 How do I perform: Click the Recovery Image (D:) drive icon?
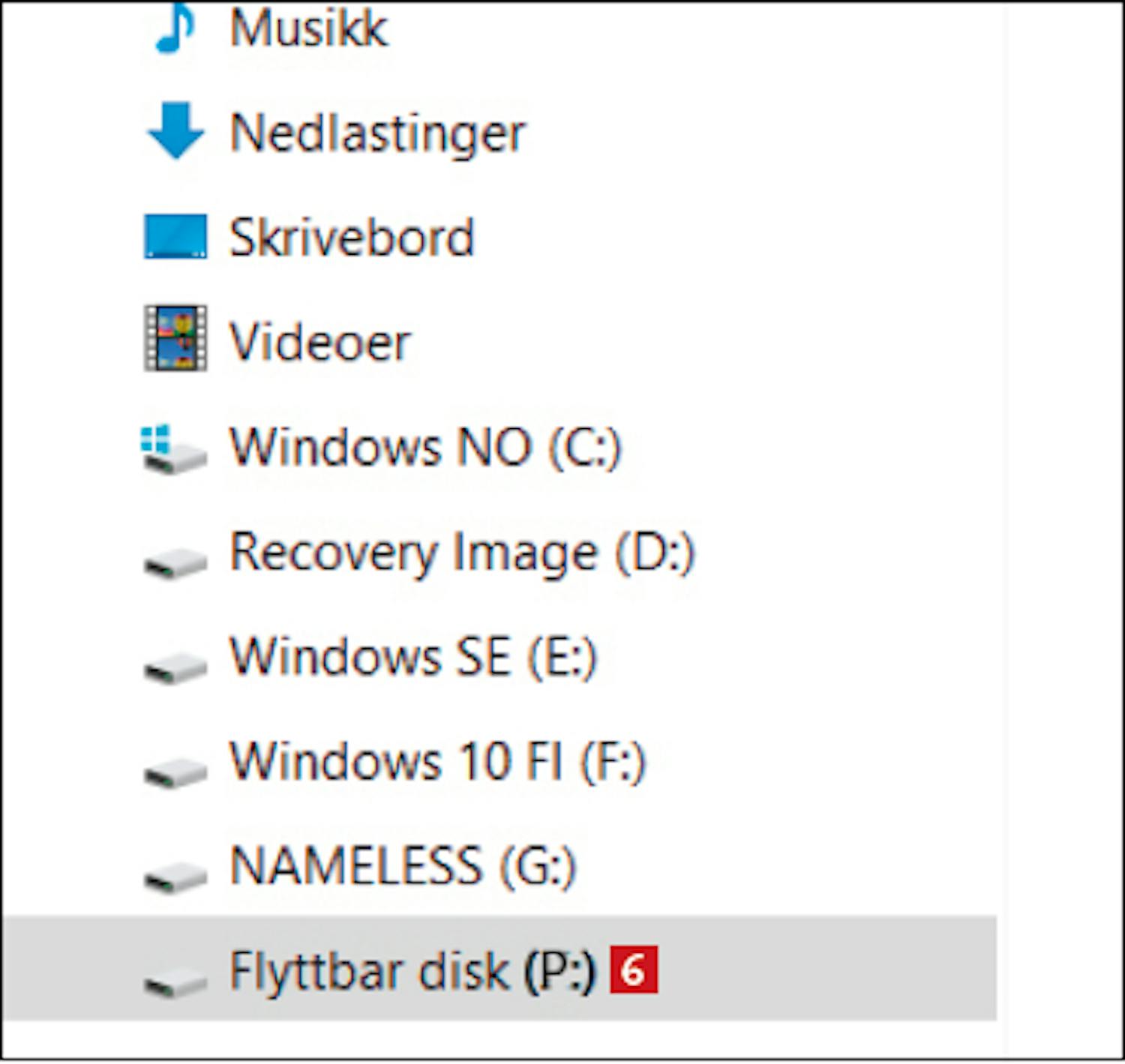click(175, 562)
